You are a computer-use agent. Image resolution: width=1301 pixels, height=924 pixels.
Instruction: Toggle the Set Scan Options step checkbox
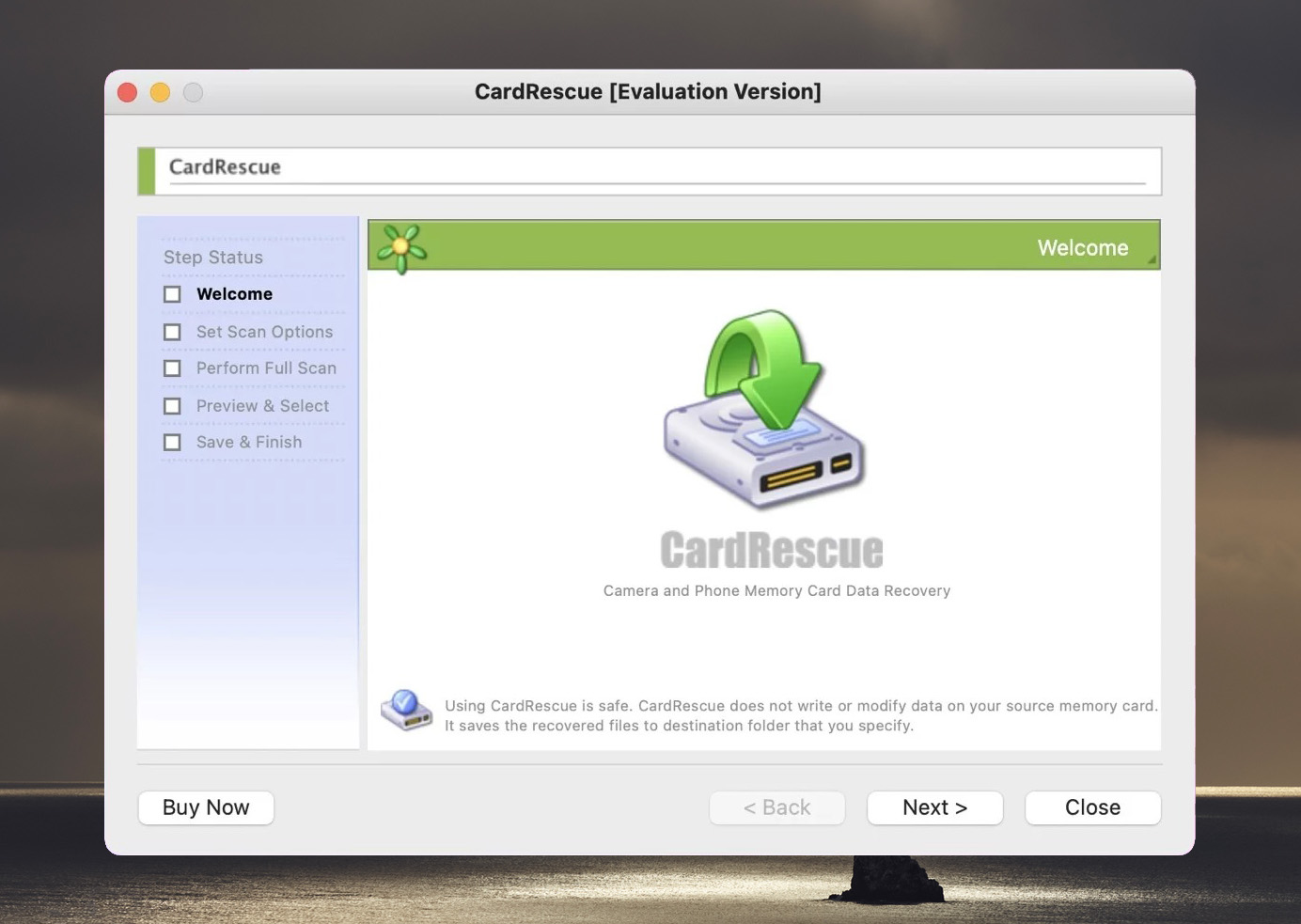click(x=172, y=332)
